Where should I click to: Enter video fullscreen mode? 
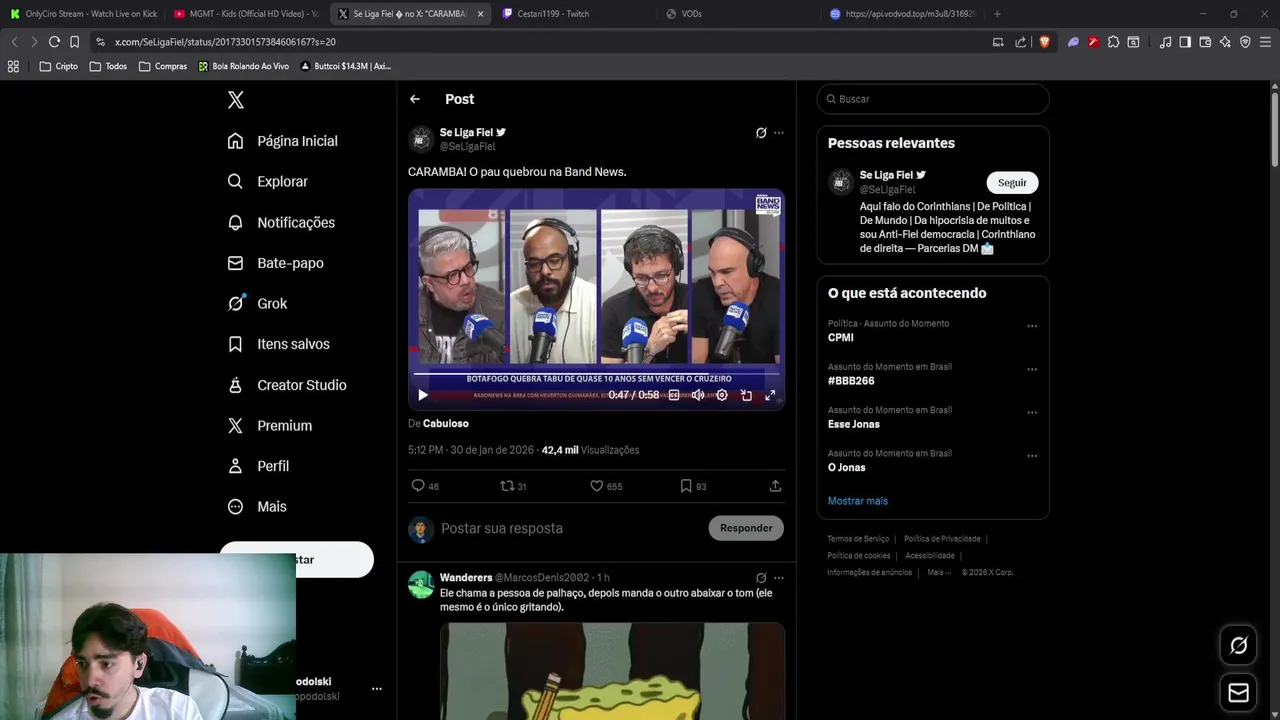[770, 395]
